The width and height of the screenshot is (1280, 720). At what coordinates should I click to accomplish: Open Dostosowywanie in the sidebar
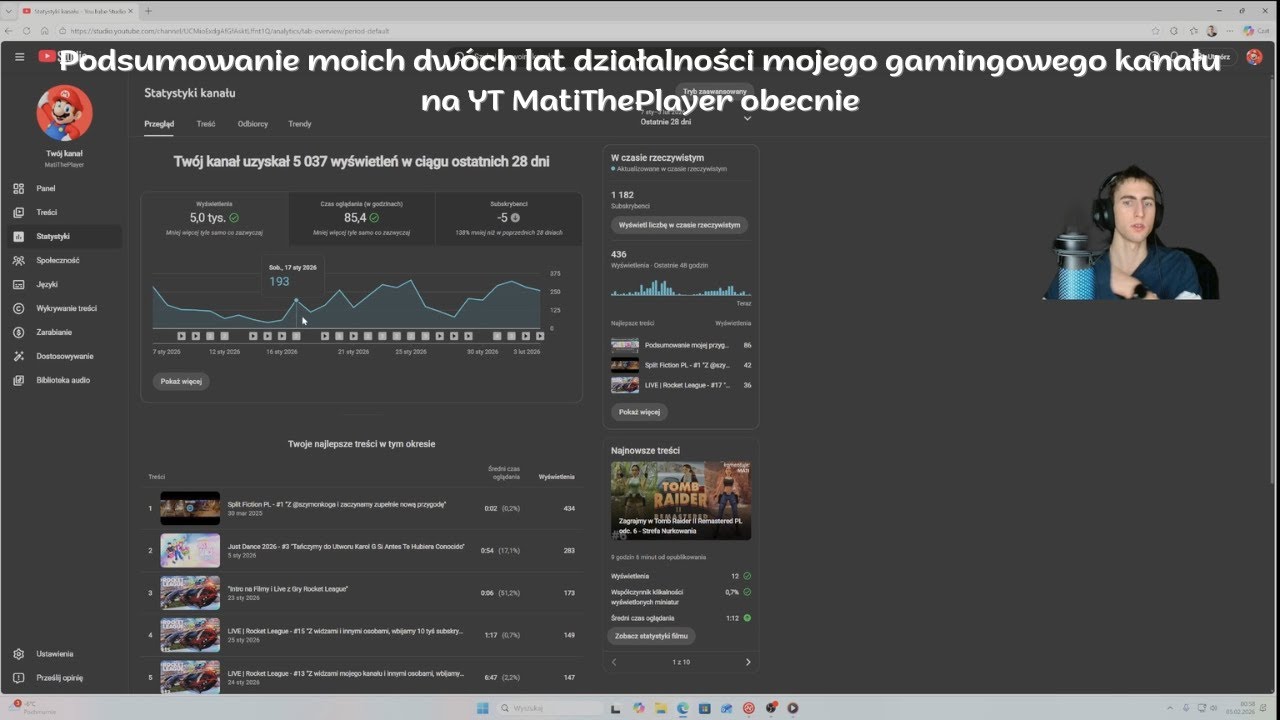click(x=65, y=356)
